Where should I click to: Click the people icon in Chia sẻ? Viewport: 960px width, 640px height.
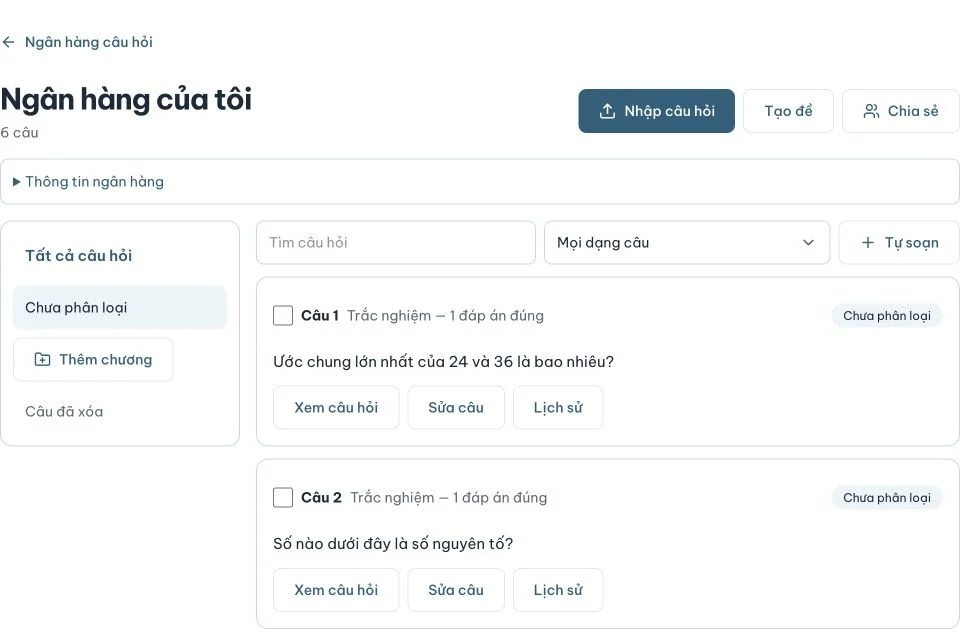click(871, 111)
